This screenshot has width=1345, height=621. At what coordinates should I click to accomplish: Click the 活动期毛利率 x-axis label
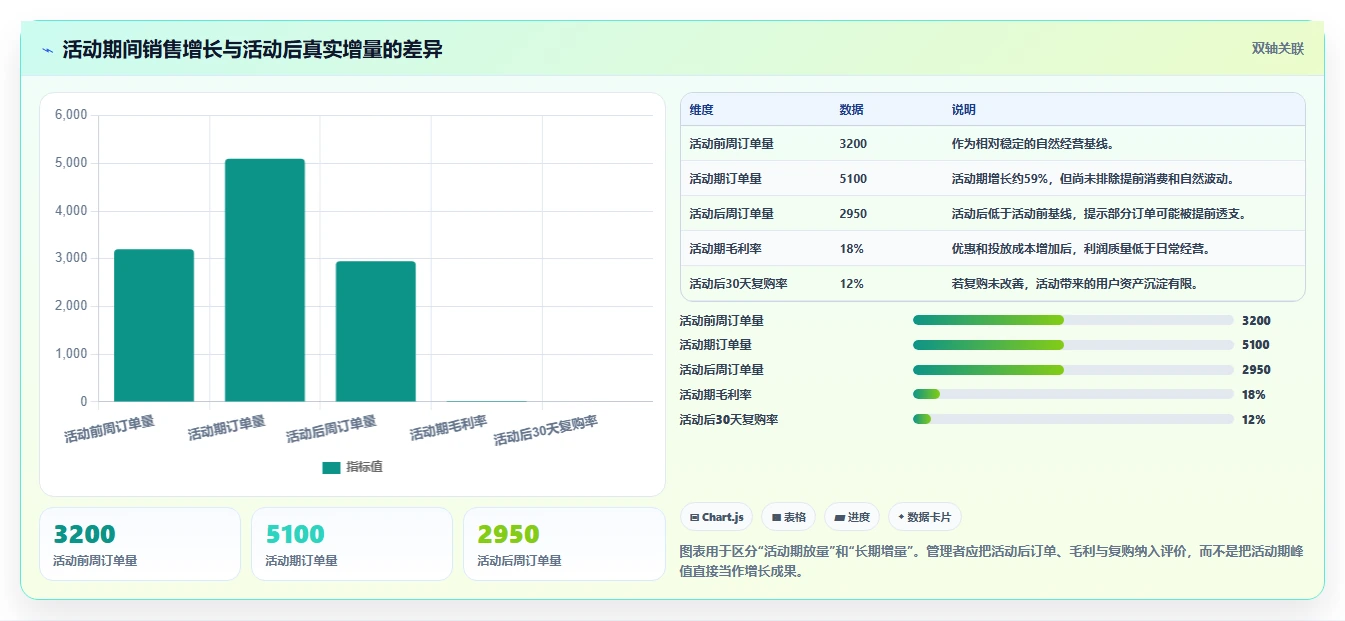[x=449, y=429]
